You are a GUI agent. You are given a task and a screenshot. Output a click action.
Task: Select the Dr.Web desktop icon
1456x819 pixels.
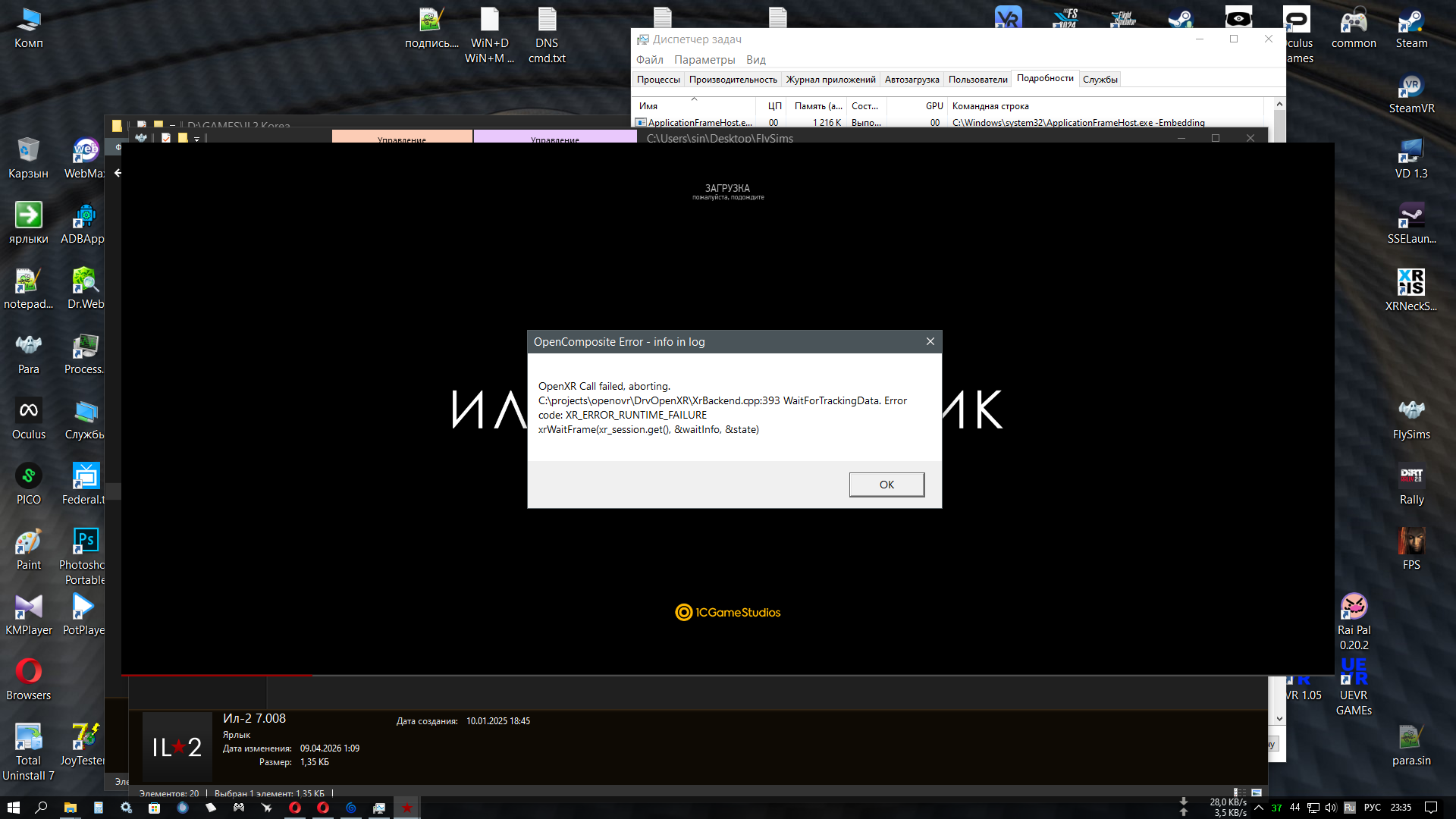(85, 289)
